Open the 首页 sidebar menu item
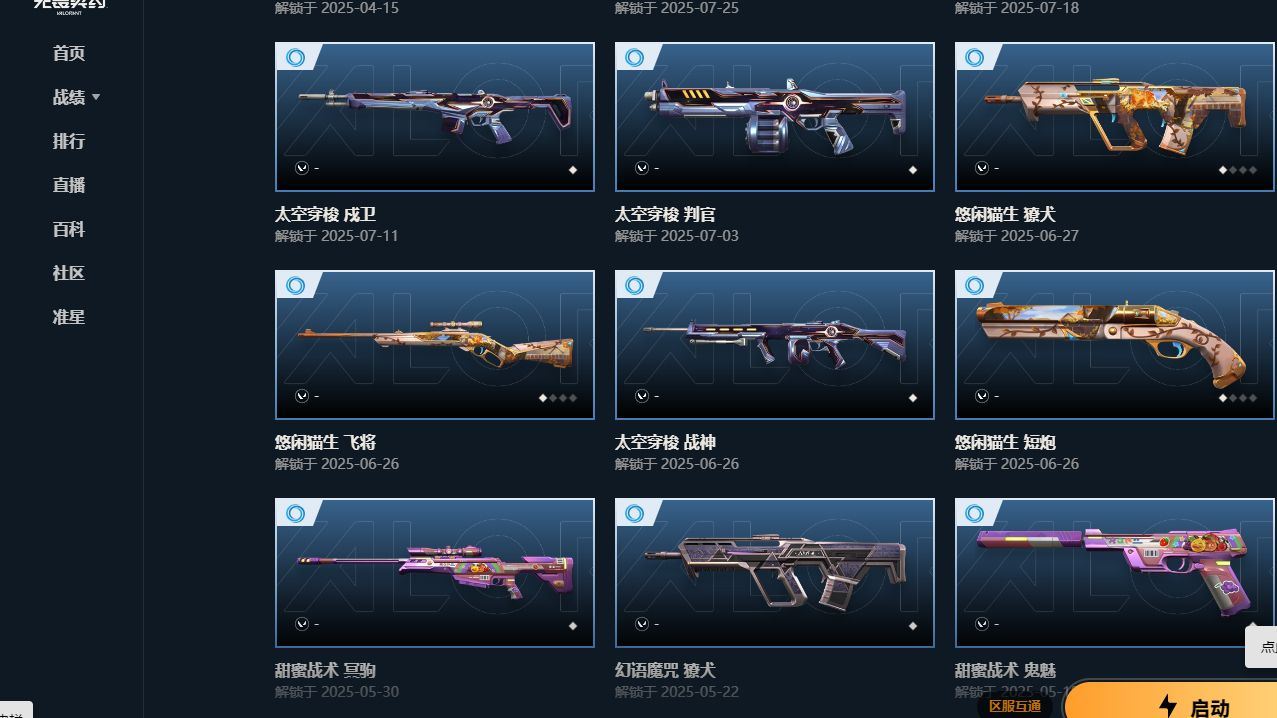This screenshot has height=718, width=1277. click(x=69, y=53)
